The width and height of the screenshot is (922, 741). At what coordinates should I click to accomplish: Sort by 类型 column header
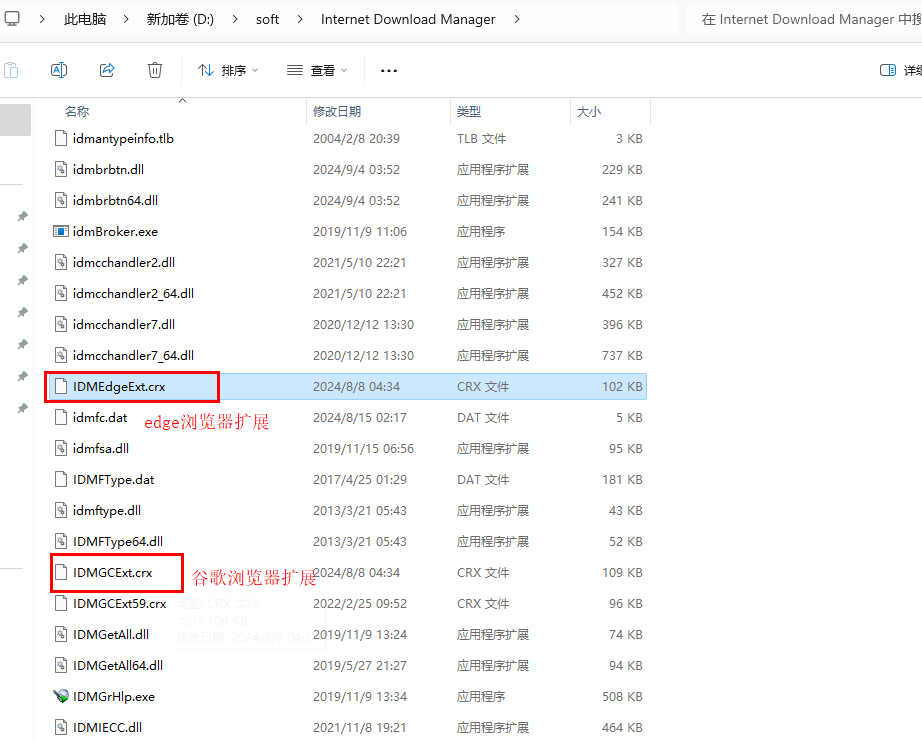(469, 111)
